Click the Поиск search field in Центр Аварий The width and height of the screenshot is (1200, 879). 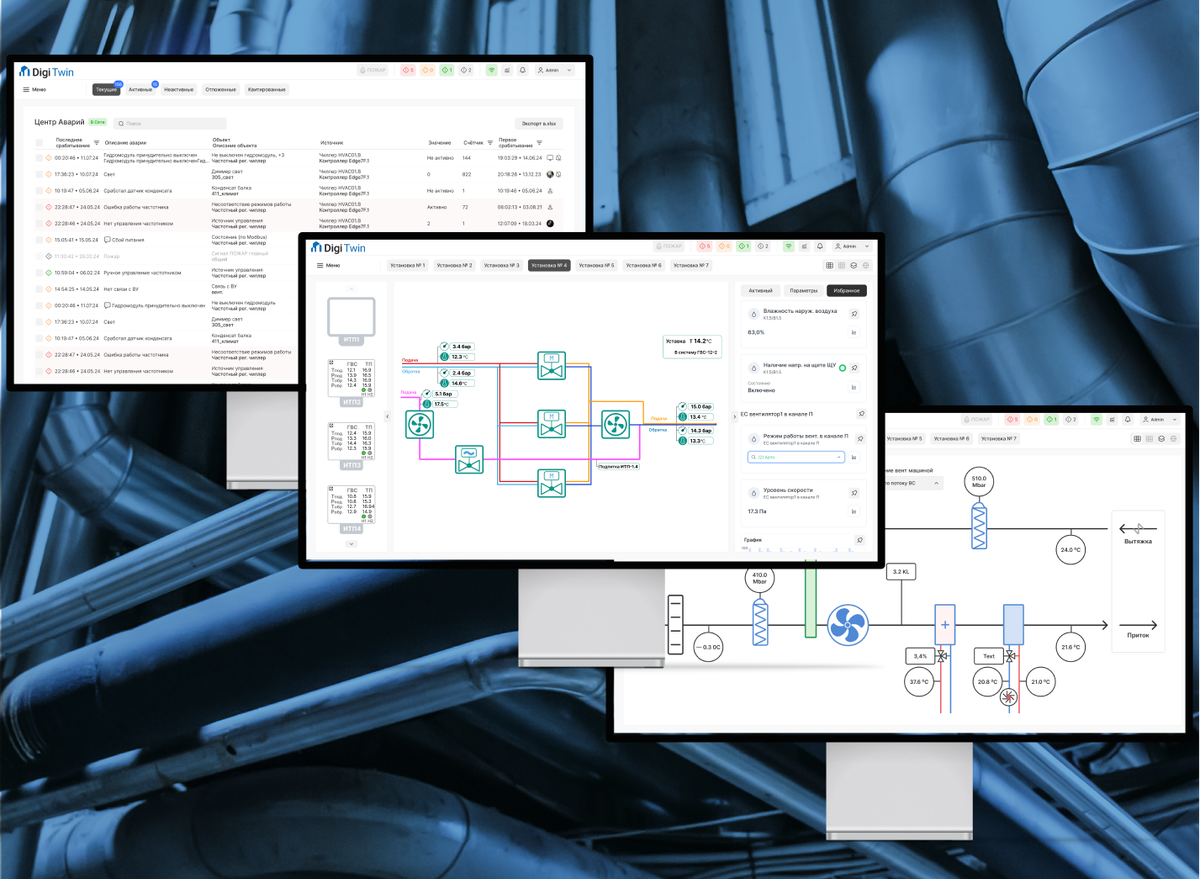point(170,123)
